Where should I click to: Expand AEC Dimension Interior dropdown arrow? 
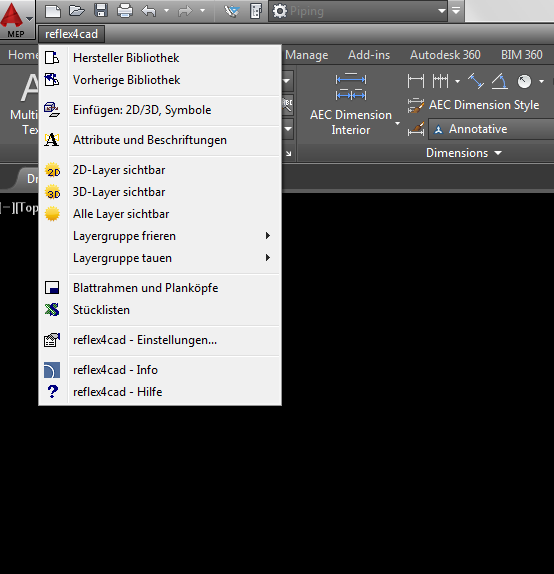tap(397, 123)
